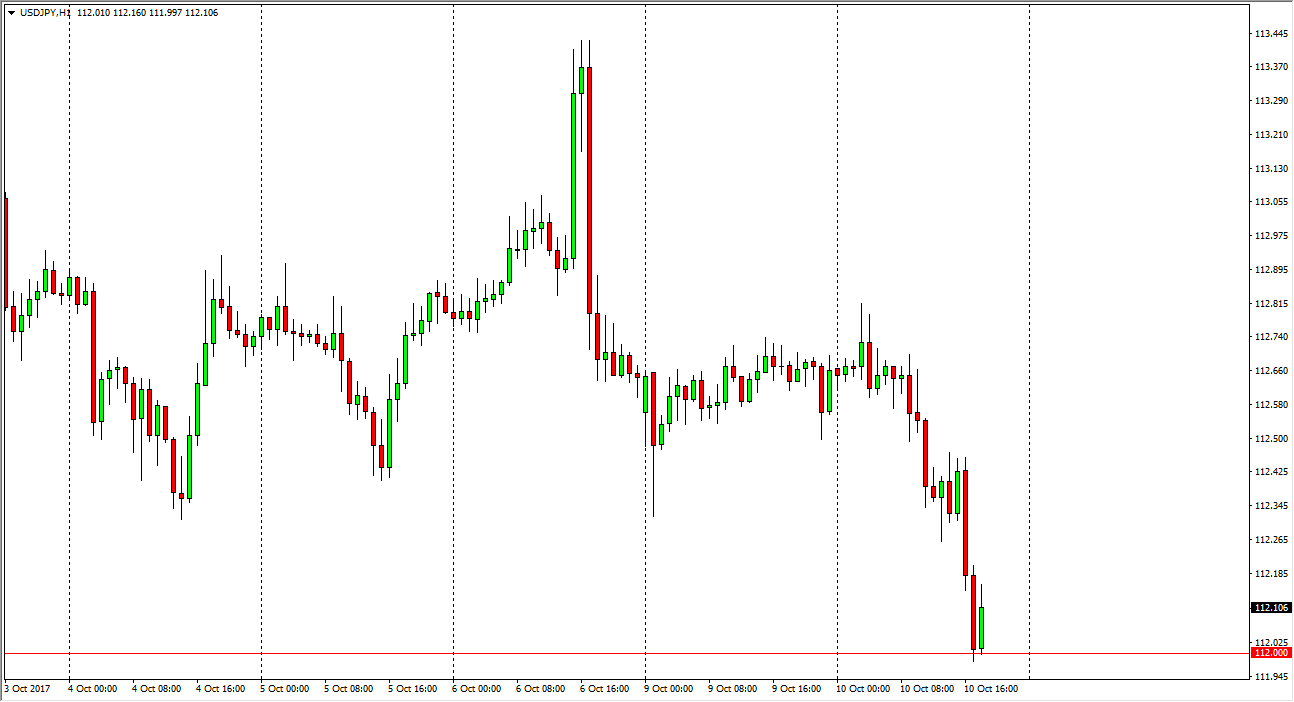Click the black triangle beside USDJPY,H1
Screen dimensions: 1294x702
[x=11, y=13]
